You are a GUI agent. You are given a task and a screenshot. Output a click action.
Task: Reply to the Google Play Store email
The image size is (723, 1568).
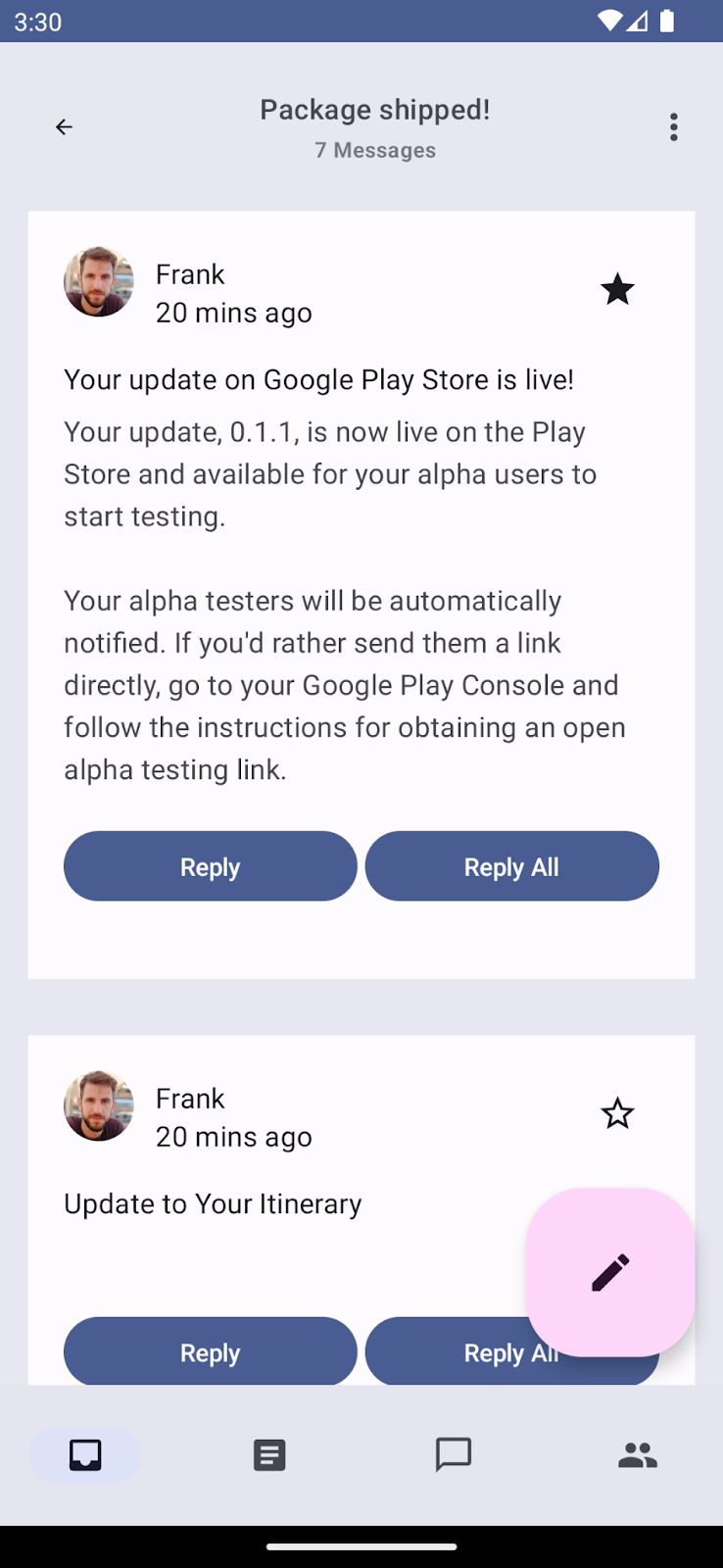coord(211,866)
